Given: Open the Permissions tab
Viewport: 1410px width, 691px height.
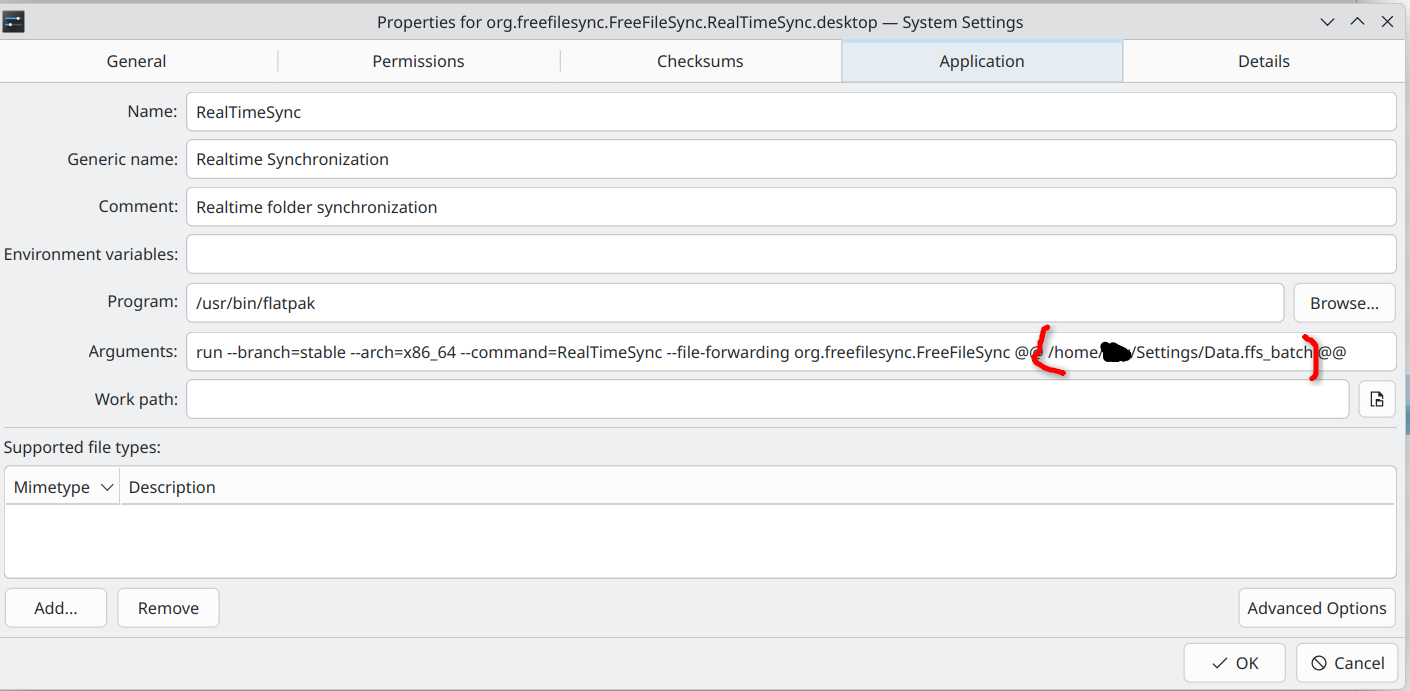Looking at the screenshot, I should (x=418, y=61).
